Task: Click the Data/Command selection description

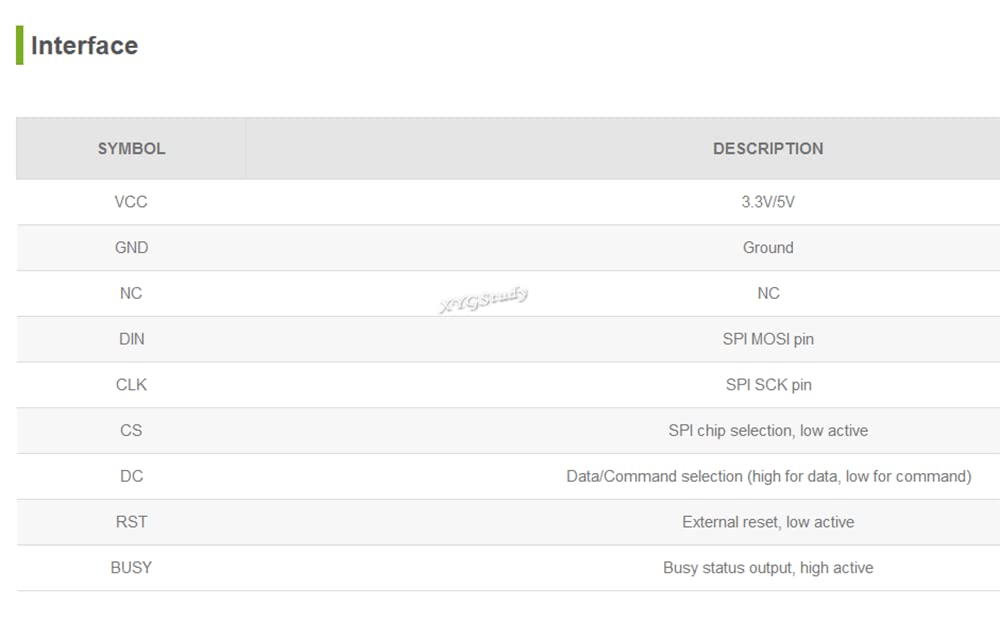Action: point(768,477)
